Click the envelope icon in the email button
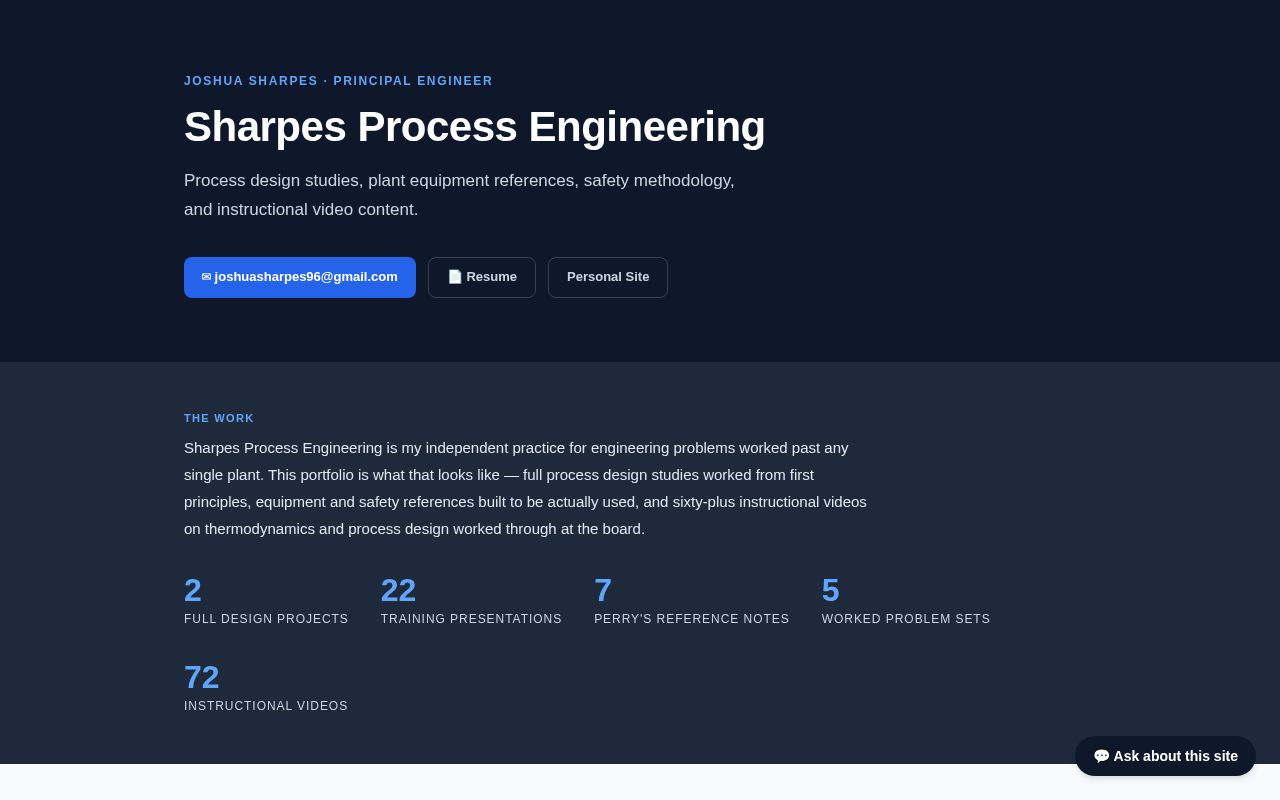 click(206, 277)
